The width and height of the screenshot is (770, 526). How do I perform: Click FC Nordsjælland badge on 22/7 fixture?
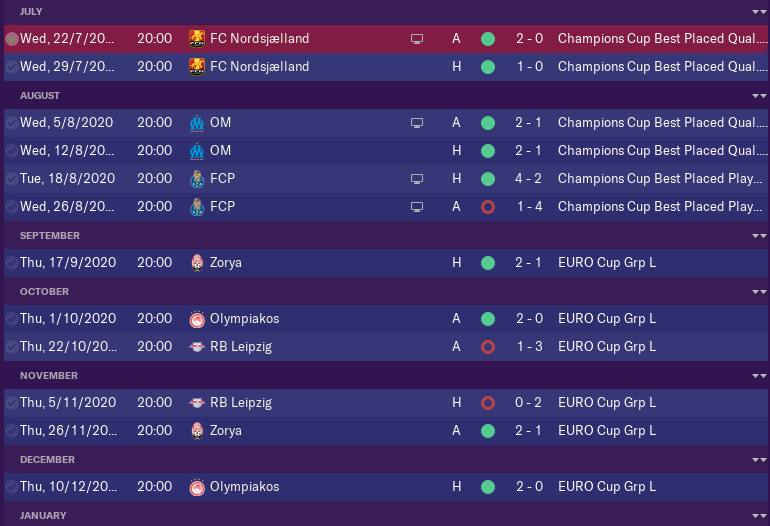196,39
